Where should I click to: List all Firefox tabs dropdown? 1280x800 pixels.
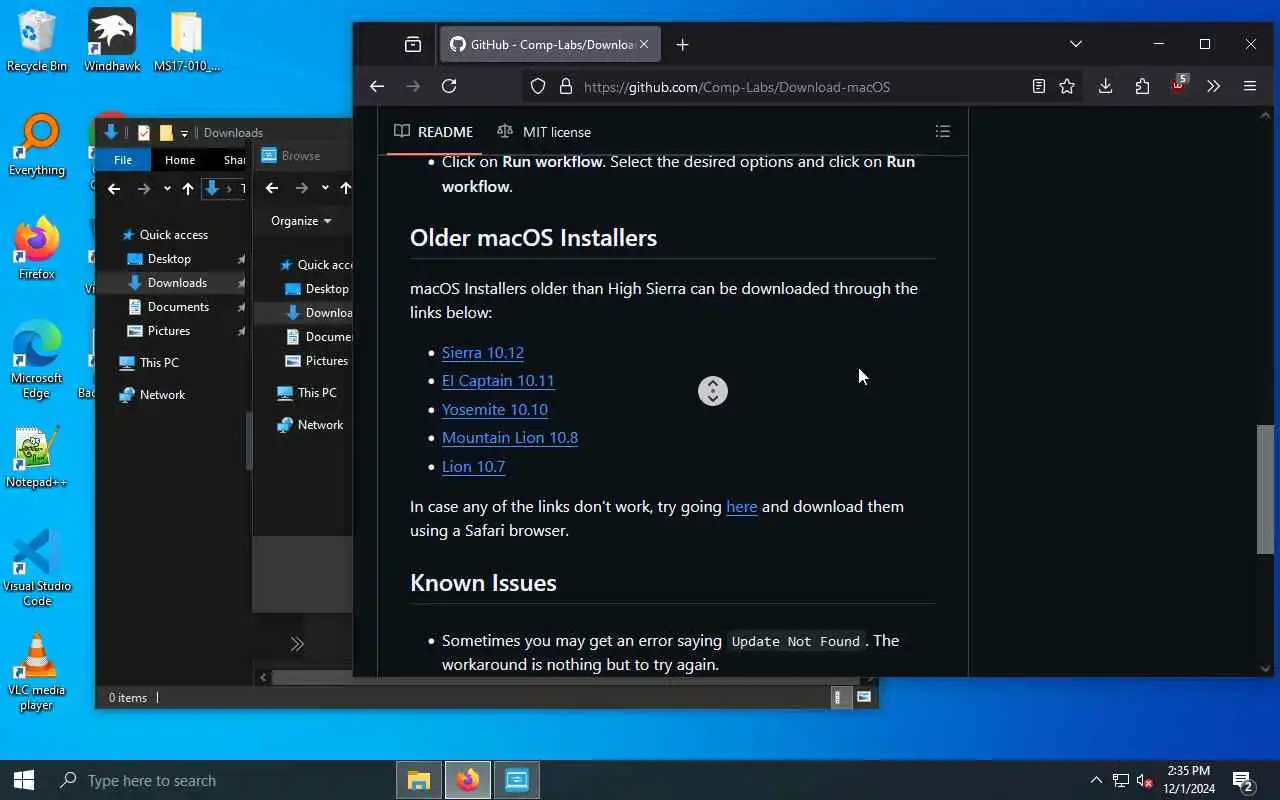click(1076, 44)
